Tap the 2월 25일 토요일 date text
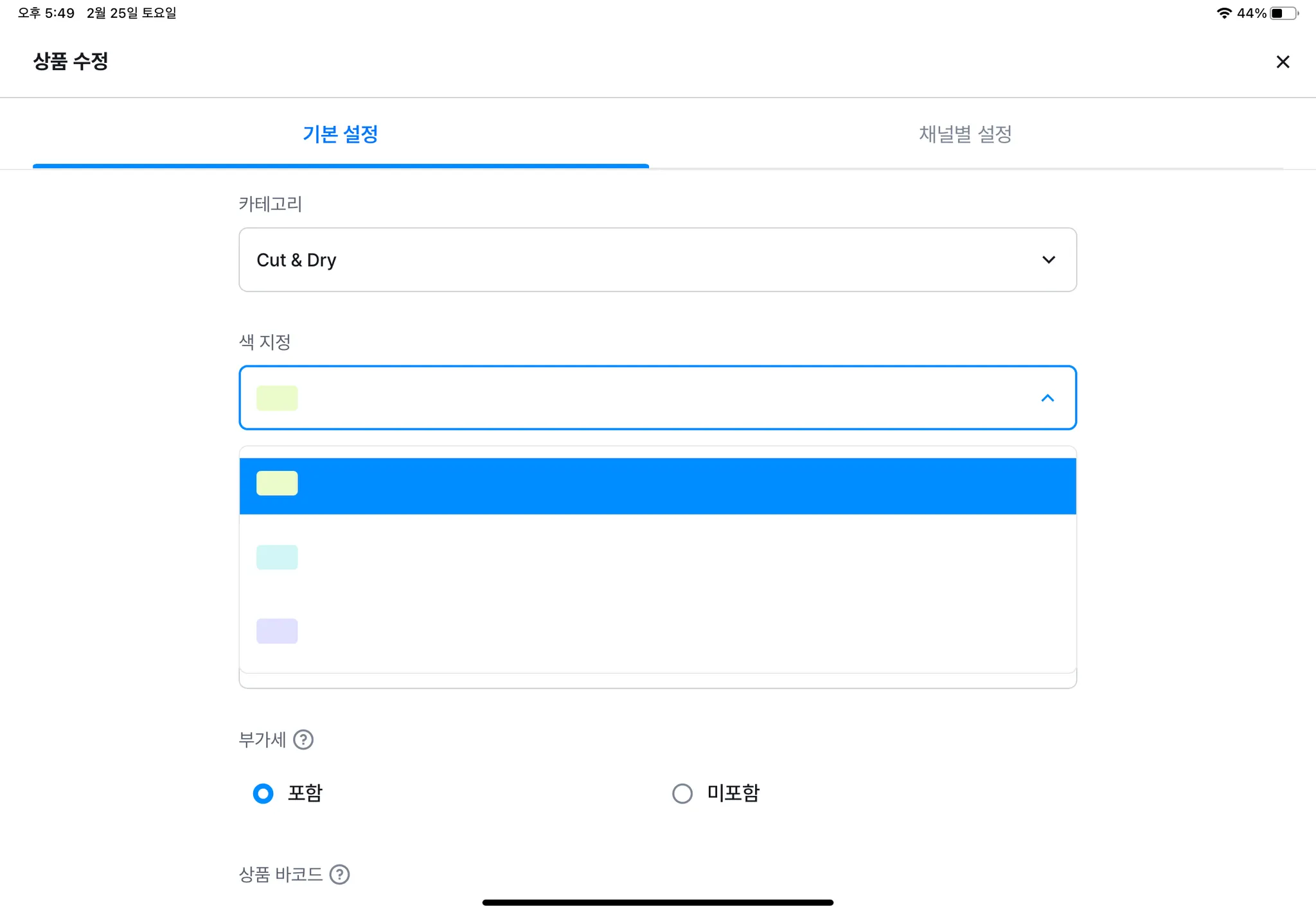The image size is (1316, 914). (132, 13)
